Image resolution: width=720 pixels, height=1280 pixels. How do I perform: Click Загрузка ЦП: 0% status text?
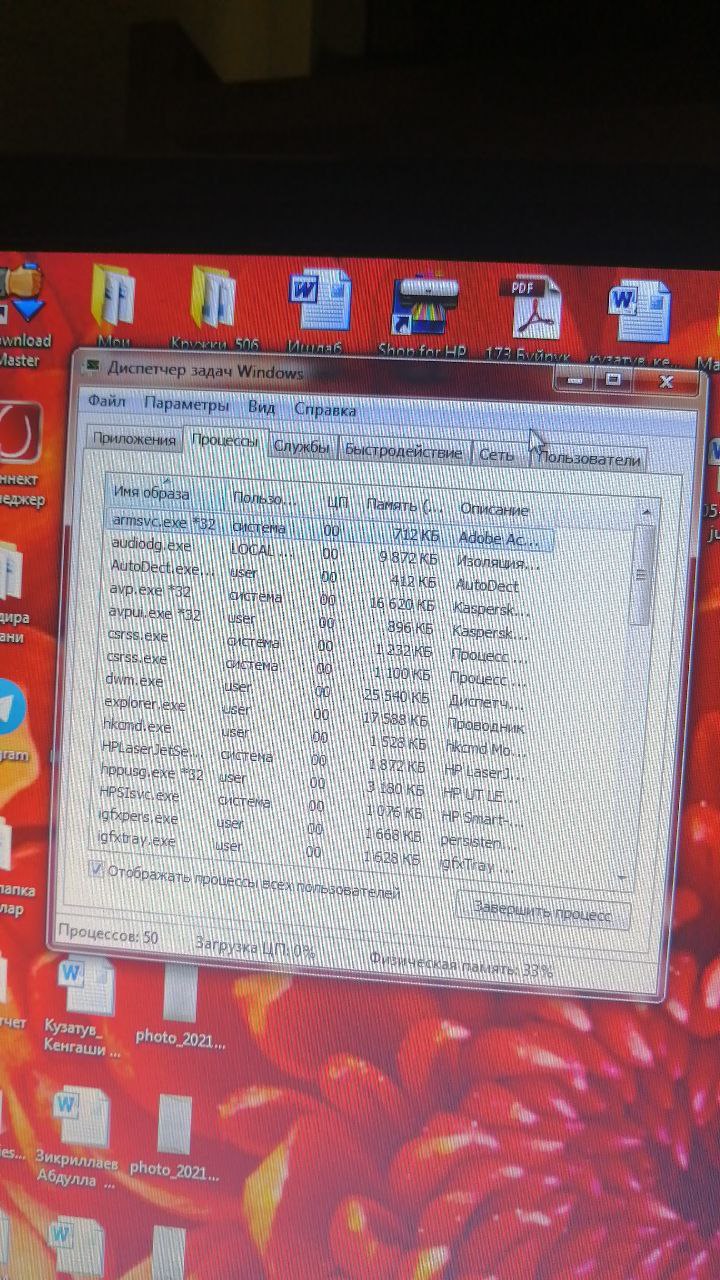[x=254, y=946]
